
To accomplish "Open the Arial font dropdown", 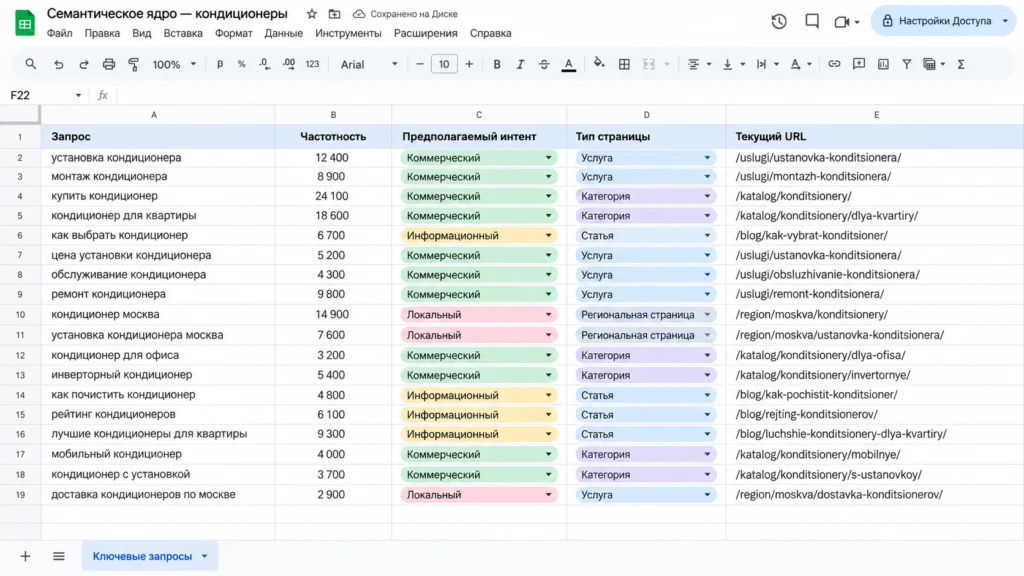I will 369,64.
